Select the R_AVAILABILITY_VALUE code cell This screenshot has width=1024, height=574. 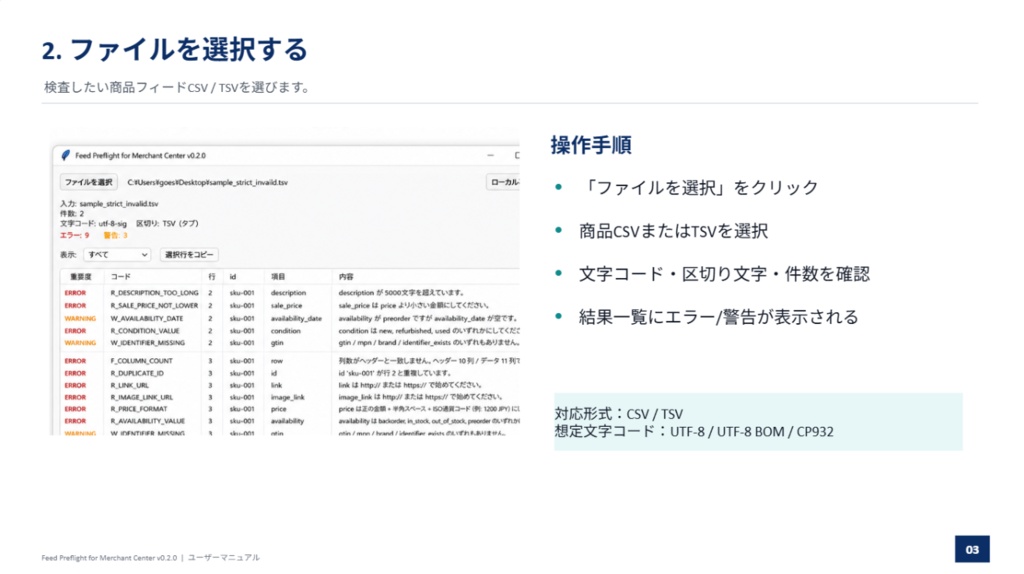(x=148, y=421)
